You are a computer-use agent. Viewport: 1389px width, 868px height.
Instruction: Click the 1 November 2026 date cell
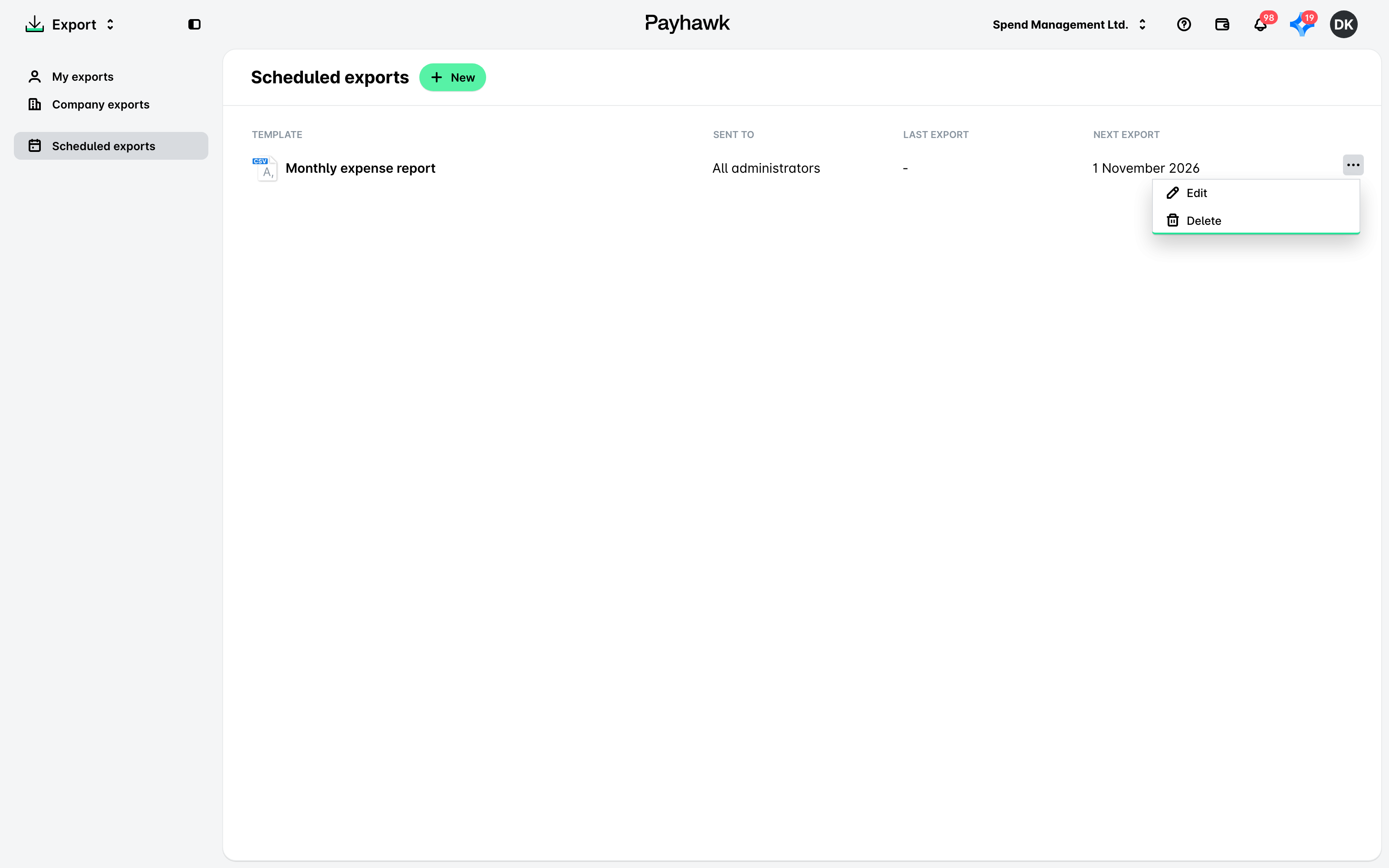click(x=1145, y=168)
